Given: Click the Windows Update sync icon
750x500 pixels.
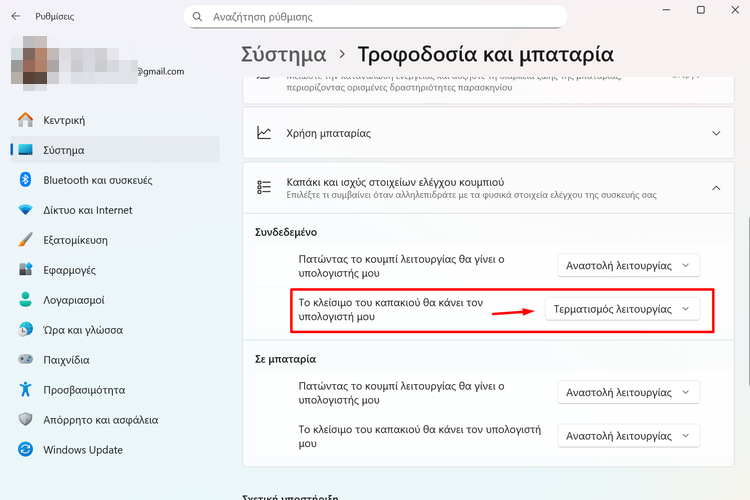Looking at the screenshot, I should (25, 449).
